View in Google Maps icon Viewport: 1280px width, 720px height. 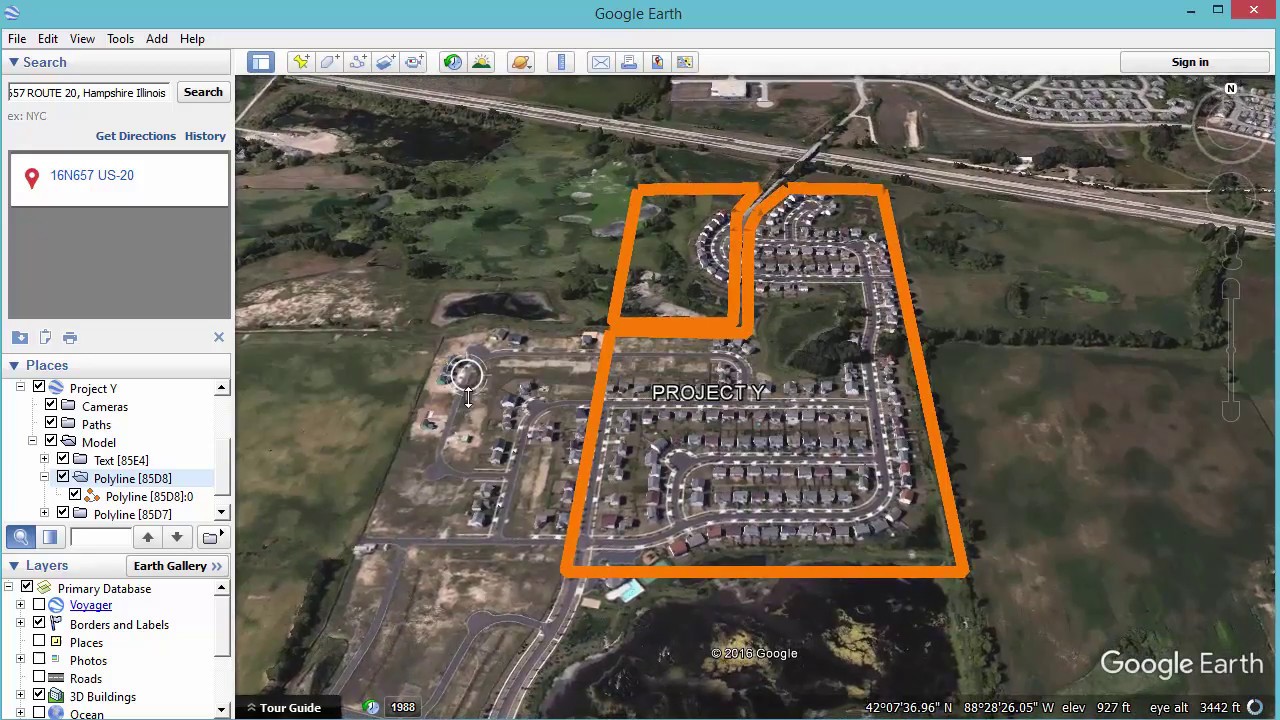(684, 62)
